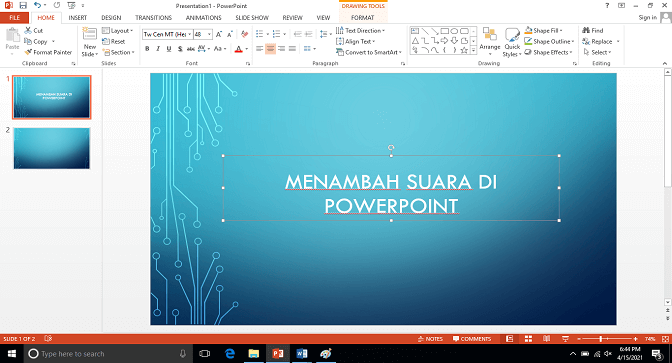Image resolution: width=672 pixels, height=363 pixels.
Task: Select the star shape in gallery
Action: [464, 50]
